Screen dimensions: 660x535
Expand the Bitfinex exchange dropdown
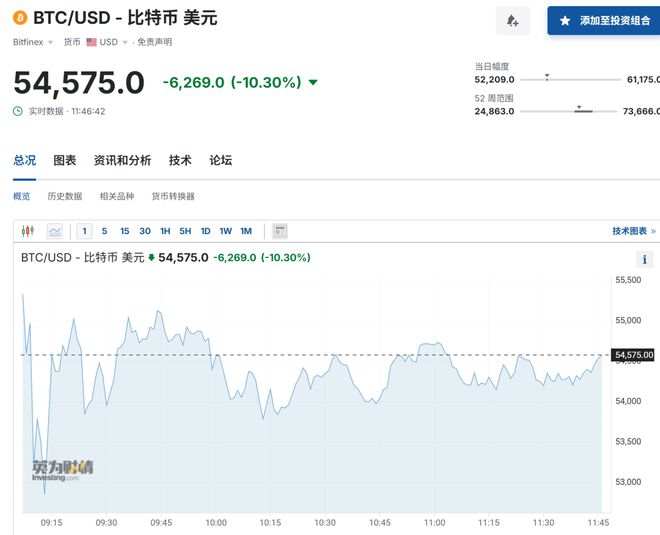33,42
